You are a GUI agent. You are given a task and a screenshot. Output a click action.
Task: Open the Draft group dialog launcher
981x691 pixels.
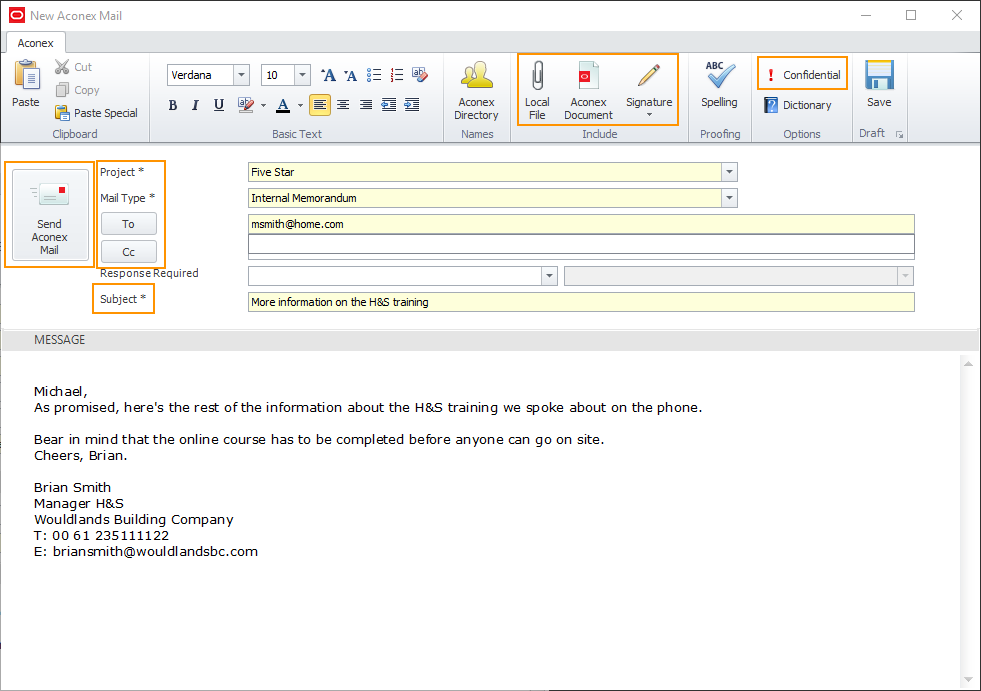[899, 135]
